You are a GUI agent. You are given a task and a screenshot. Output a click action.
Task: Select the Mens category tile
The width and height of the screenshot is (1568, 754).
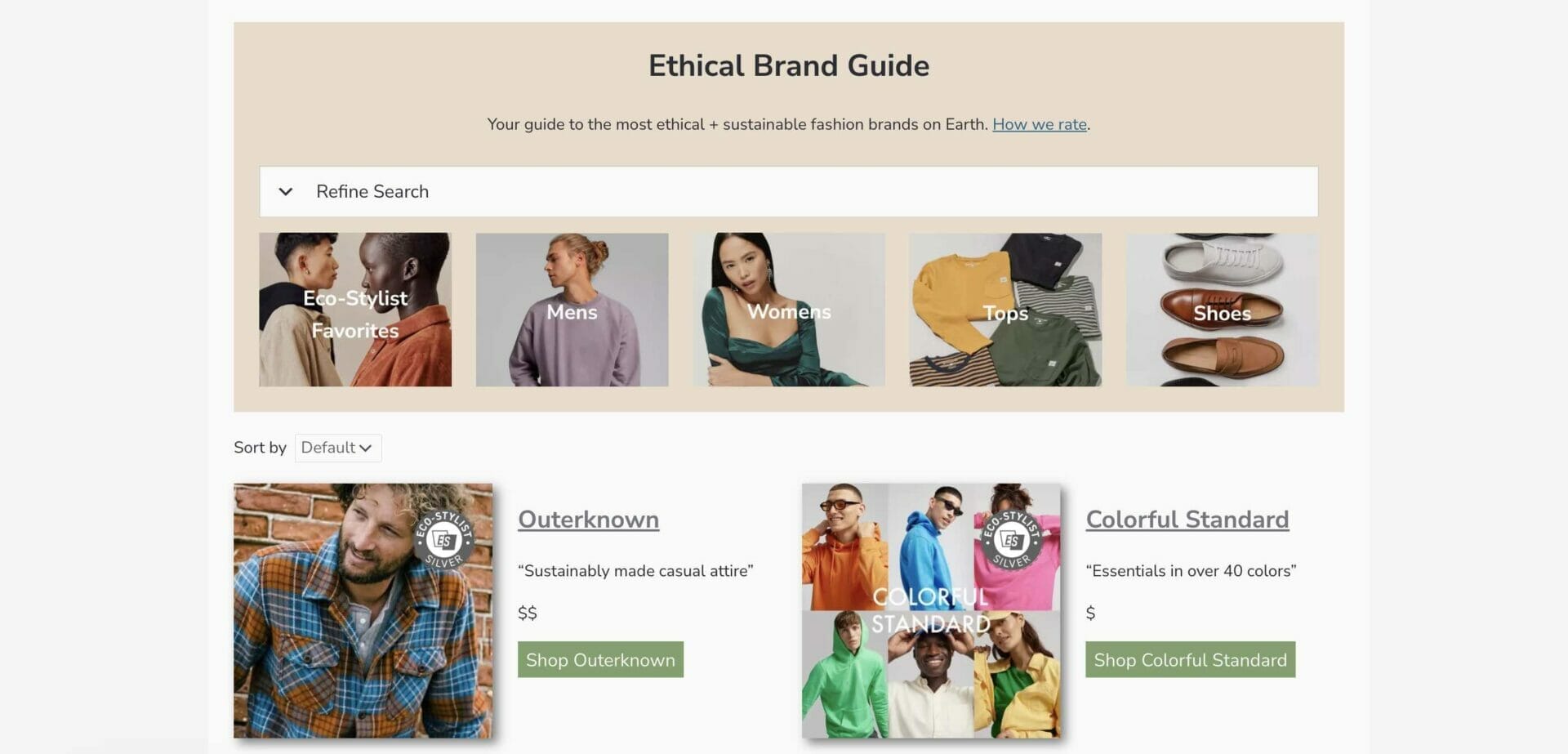point(572,310)
